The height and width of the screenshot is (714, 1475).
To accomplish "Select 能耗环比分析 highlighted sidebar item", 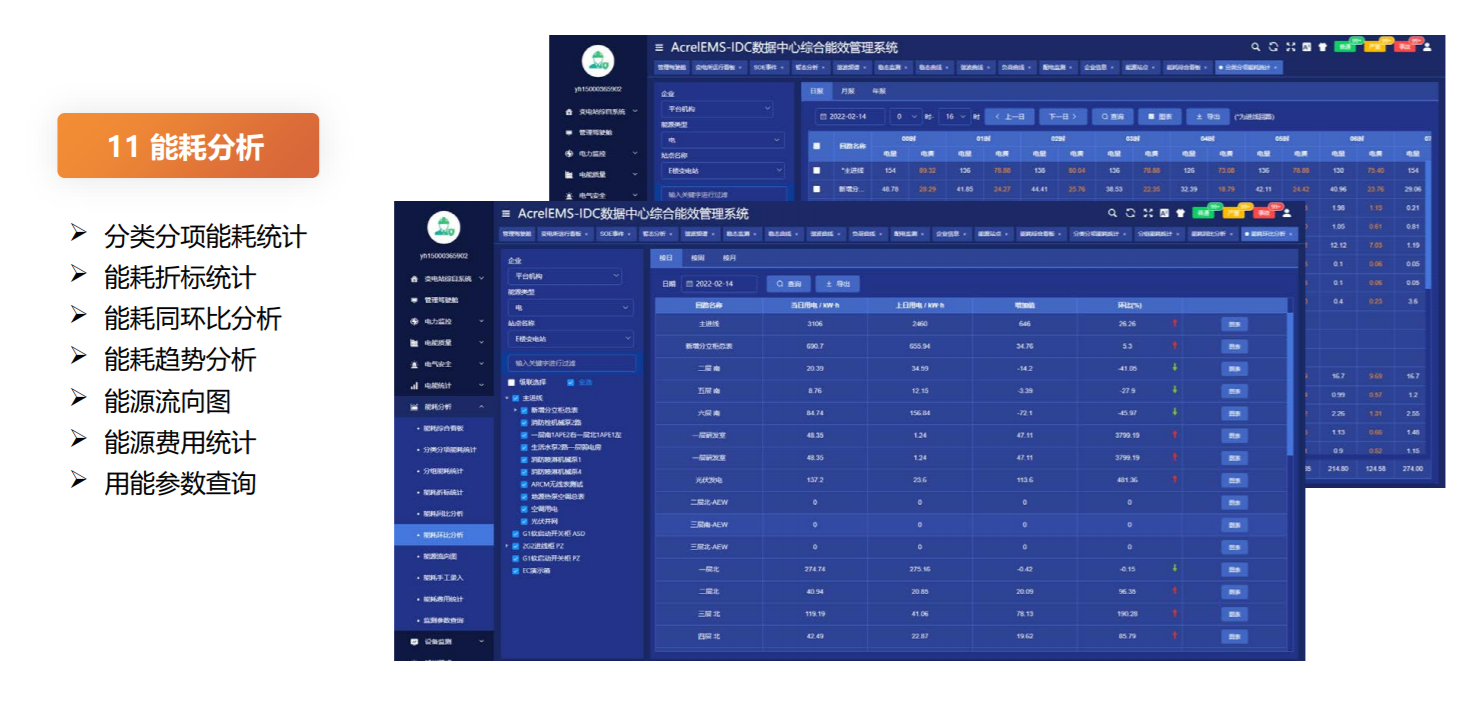I will tap(443, 535).
